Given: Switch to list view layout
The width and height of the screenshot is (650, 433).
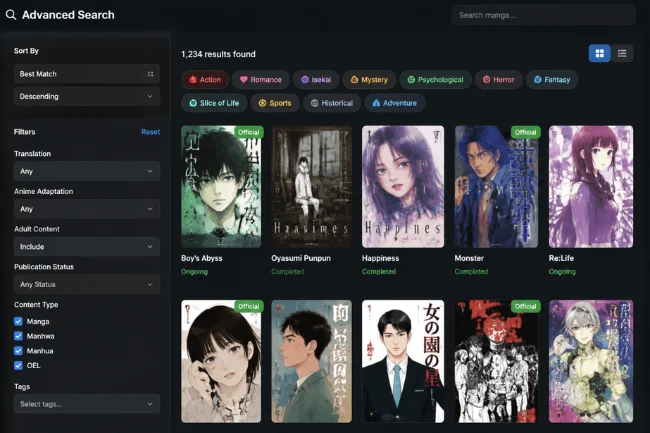Looking at the screenshot, I should coord(622,53).
